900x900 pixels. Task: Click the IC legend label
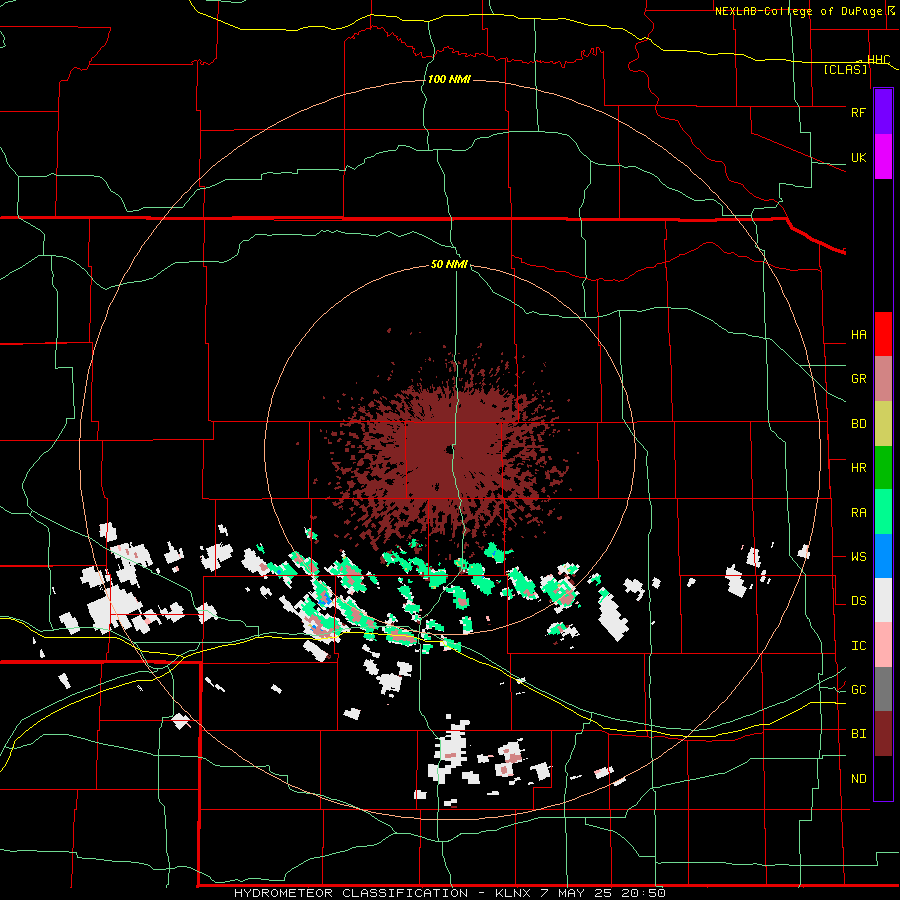tap(858, 646)
